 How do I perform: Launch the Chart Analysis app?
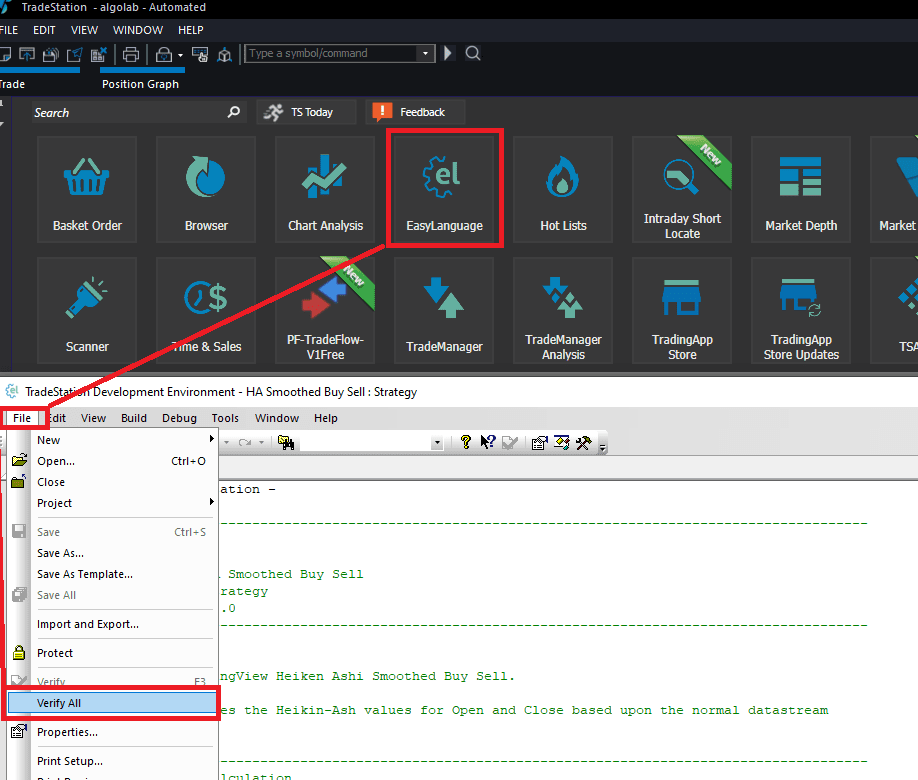(325, 187)
